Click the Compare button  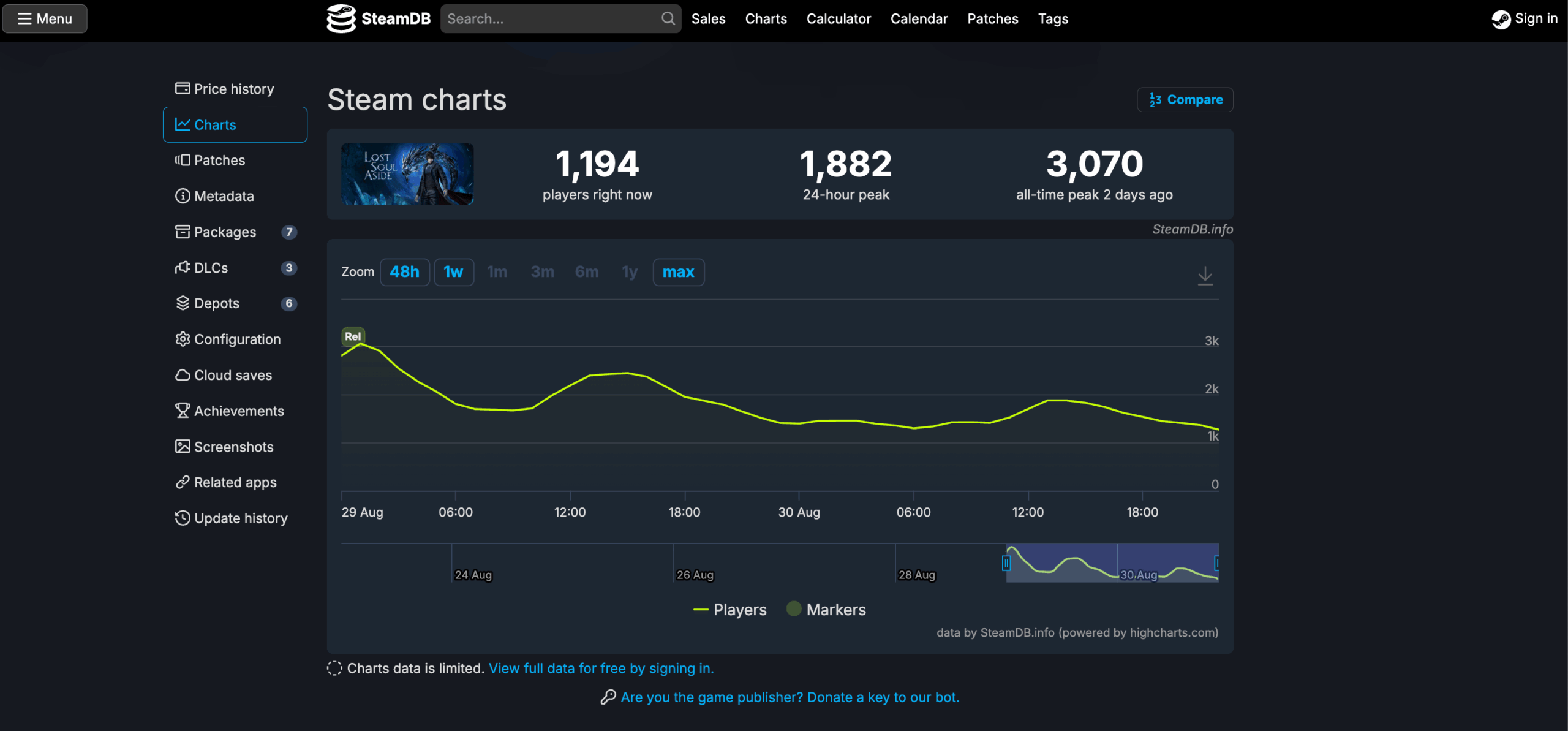click(x=1185, y=99)
